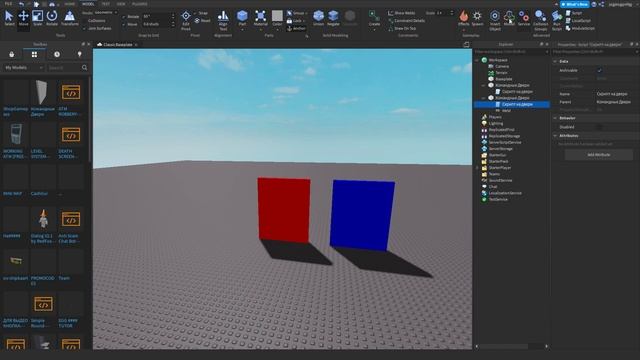640x360 pixels.
Task: Toggle Draw On Top option
Action: click(402, 29)
